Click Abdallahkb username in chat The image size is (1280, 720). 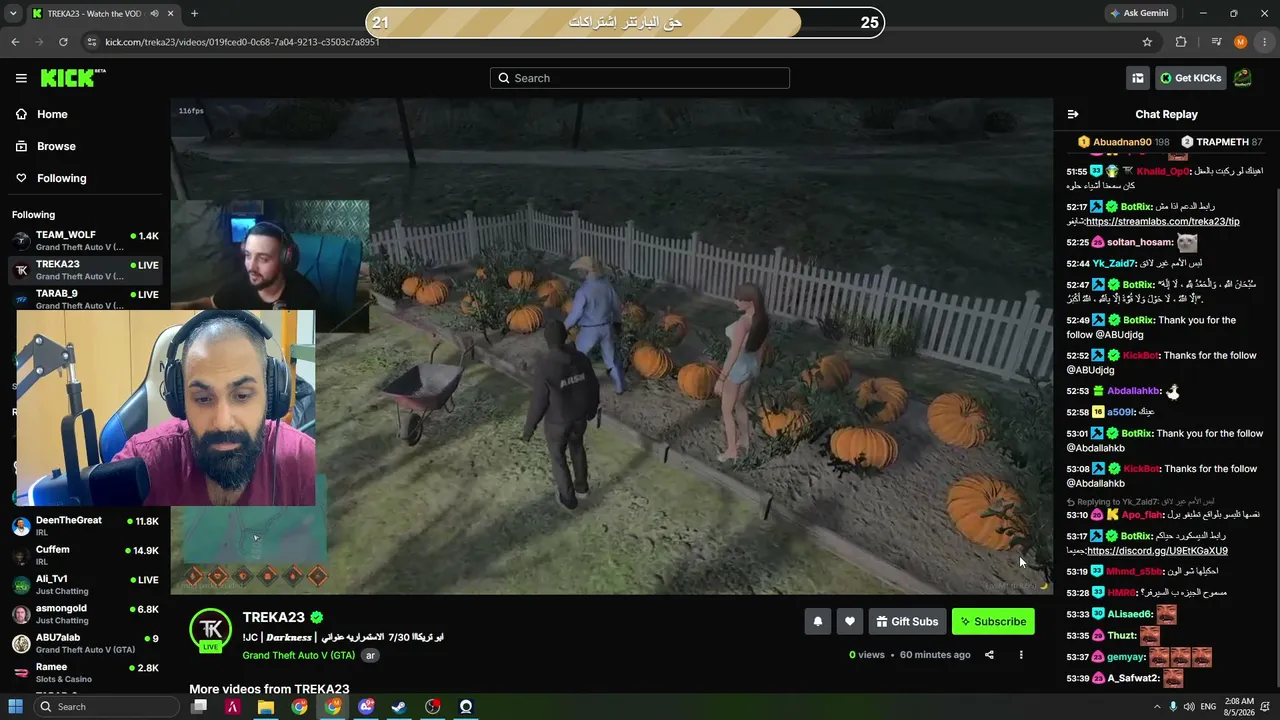[1132, 391]
